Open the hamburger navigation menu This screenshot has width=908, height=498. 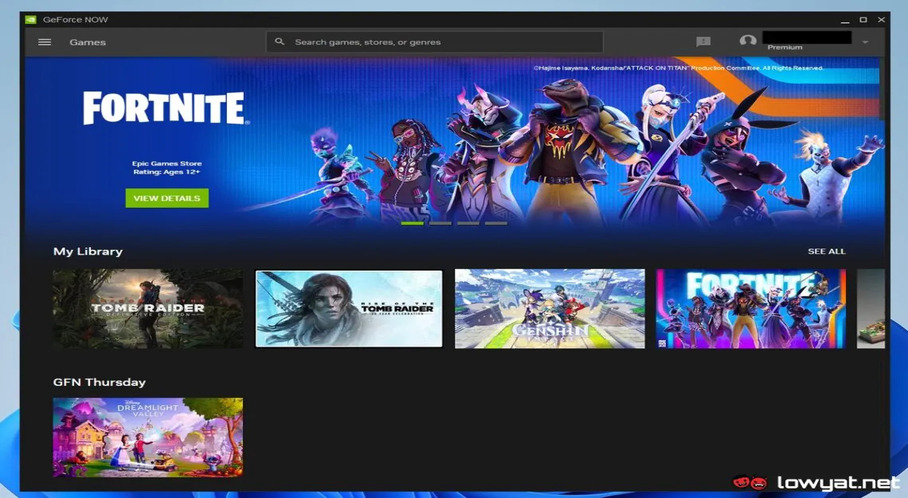(x=44, y=42)
